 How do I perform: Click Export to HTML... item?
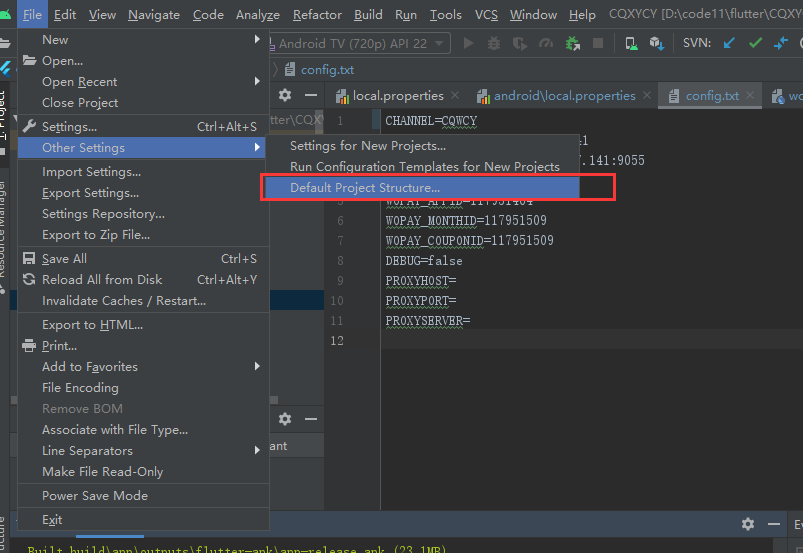tap(143, 325)
